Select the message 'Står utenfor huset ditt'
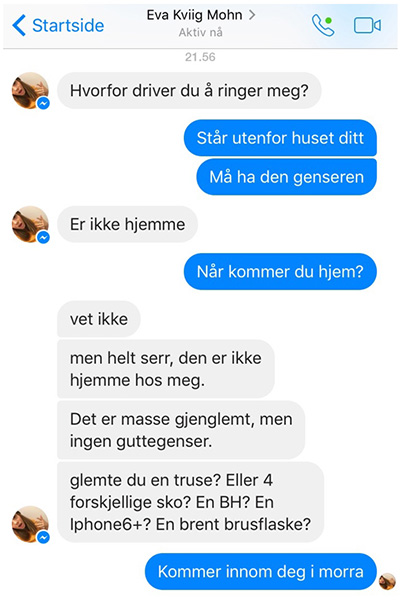This screenshot has height=606, width=400. pyautogui.click(x=280, y=138)
